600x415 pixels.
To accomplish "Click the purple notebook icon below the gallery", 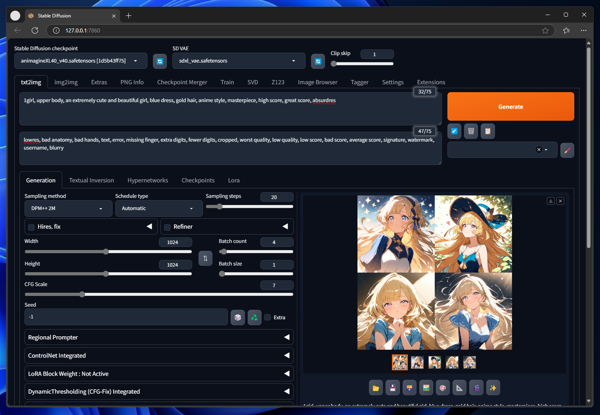I will (476, 388).
